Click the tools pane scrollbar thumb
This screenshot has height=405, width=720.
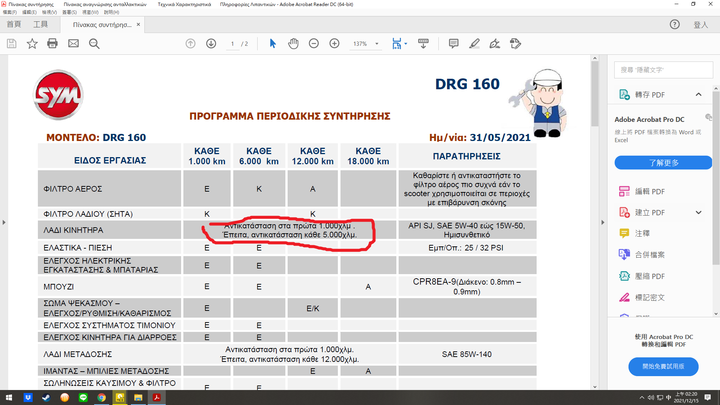click(716, 177)
